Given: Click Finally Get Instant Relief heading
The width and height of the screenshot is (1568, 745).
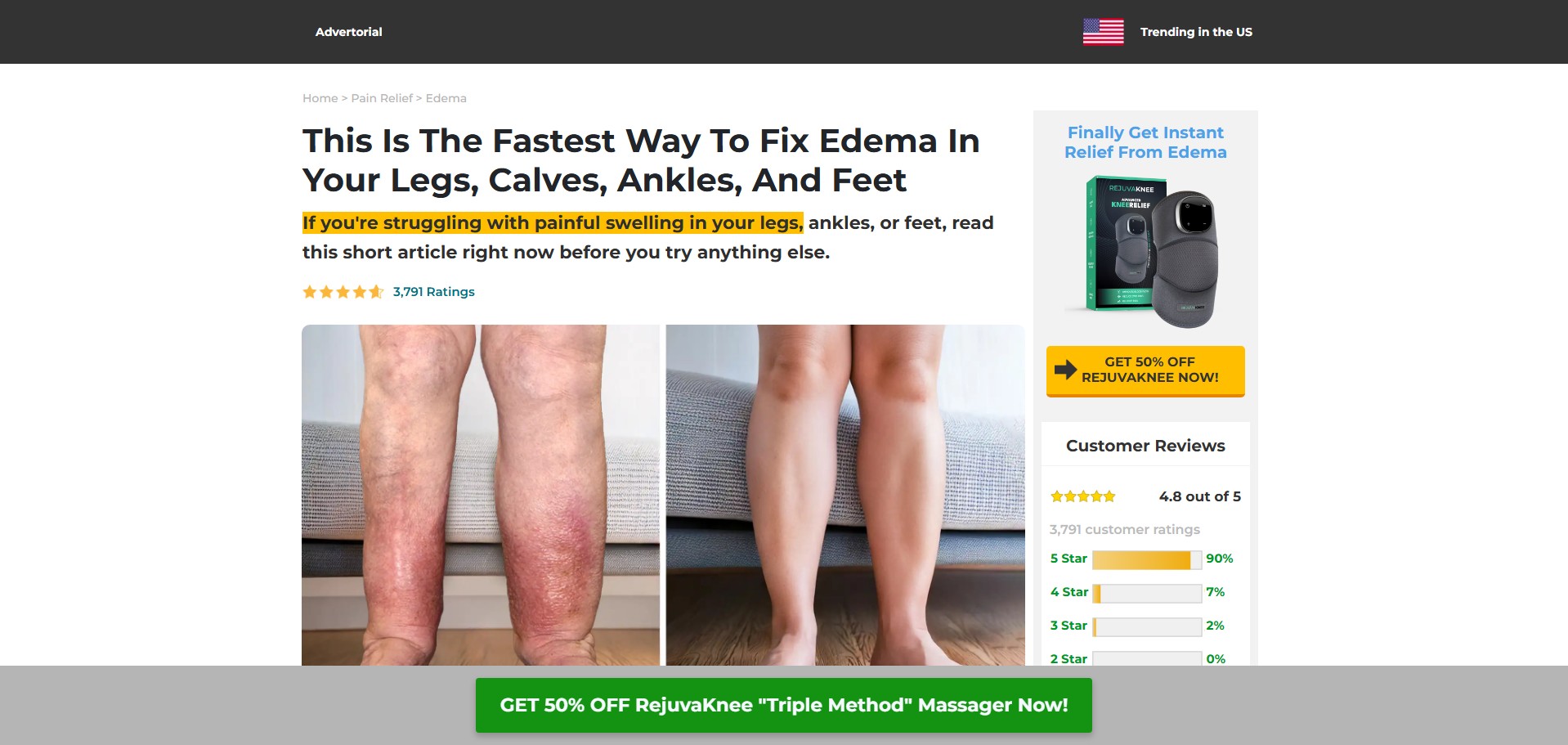Looking at the screenshot, I should point(1145,142).
